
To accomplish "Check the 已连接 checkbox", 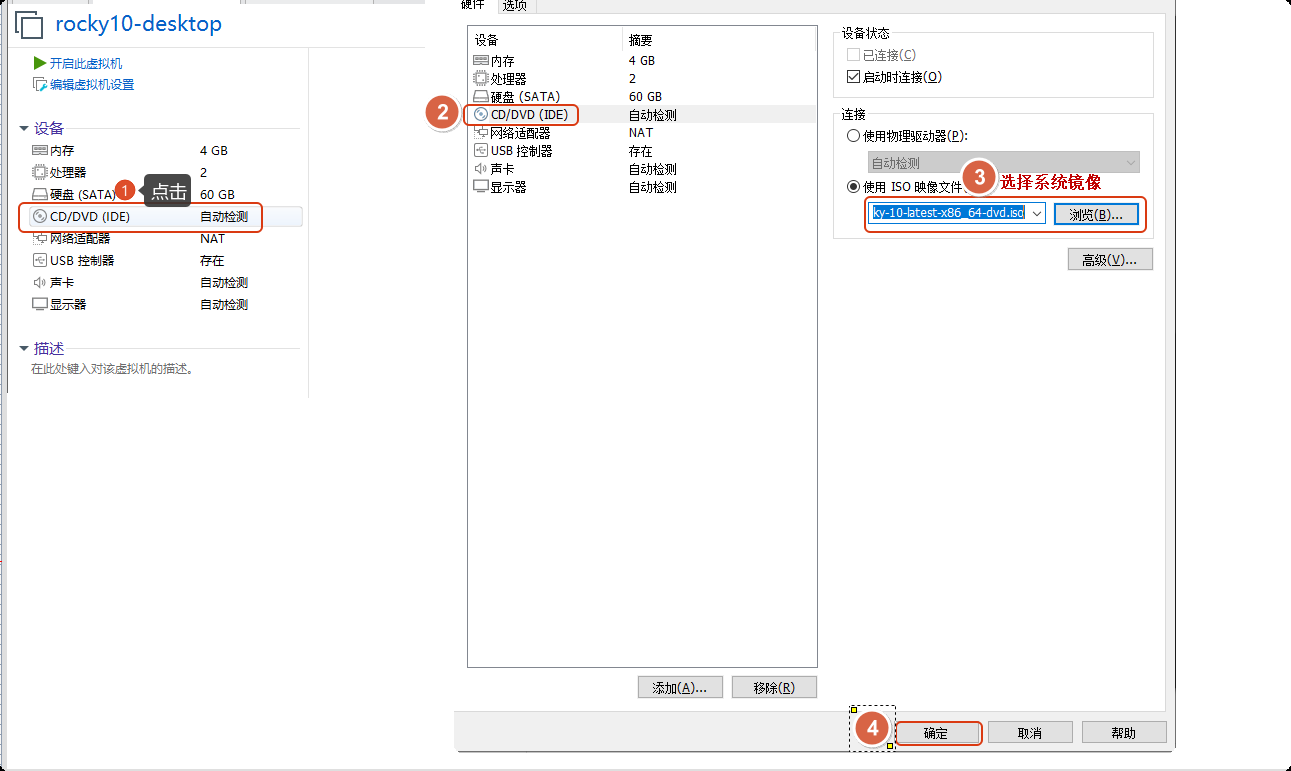I will click(x=853, y=55).
